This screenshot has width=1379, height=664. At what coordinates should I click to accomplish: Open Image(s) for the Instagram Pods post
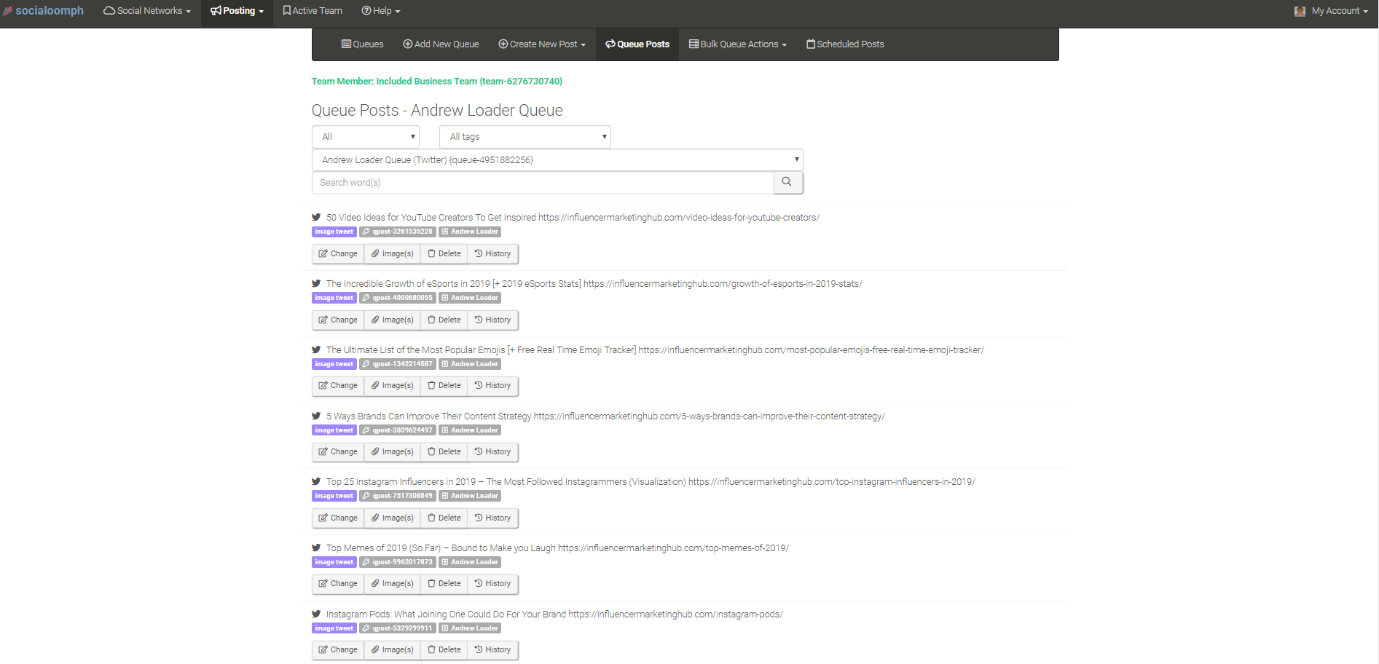tap(392, 650)
